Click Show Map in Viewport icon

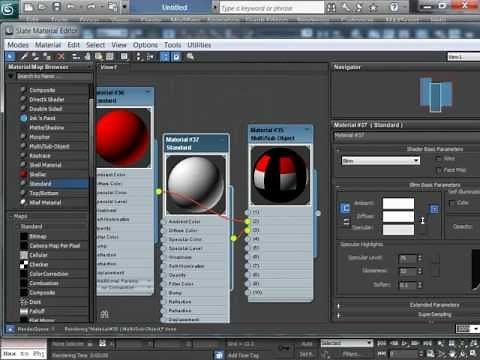[x=99, y=57]
